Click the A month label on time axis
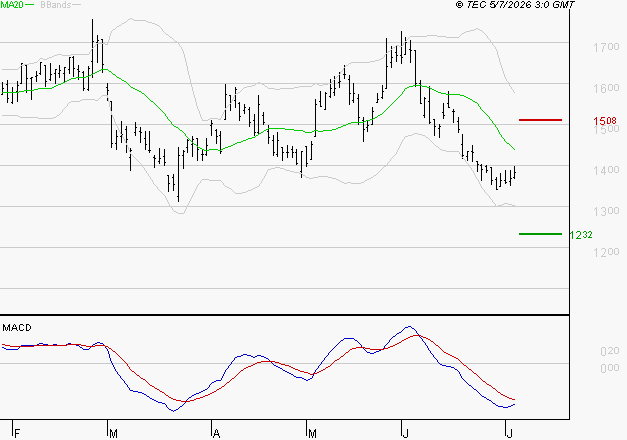This screenshot has height=440, width=627. pyautogui.click(x=216, y=433)
